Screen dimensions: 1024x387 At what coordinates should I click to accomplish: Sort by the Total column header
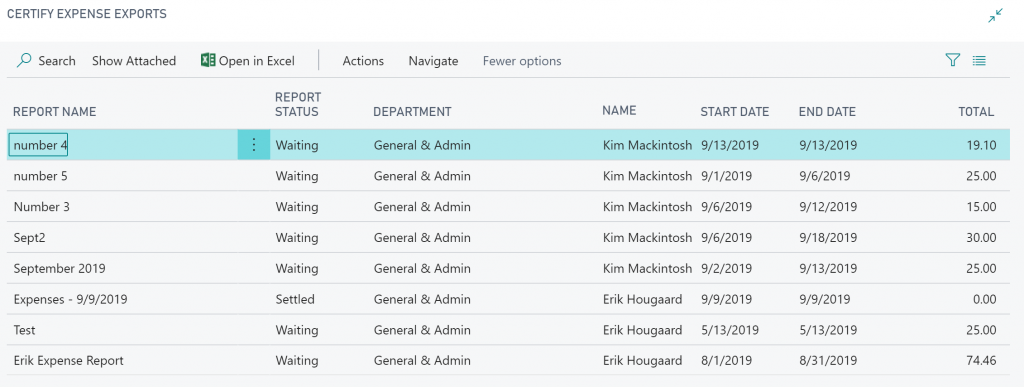click(x=976, y=112)
